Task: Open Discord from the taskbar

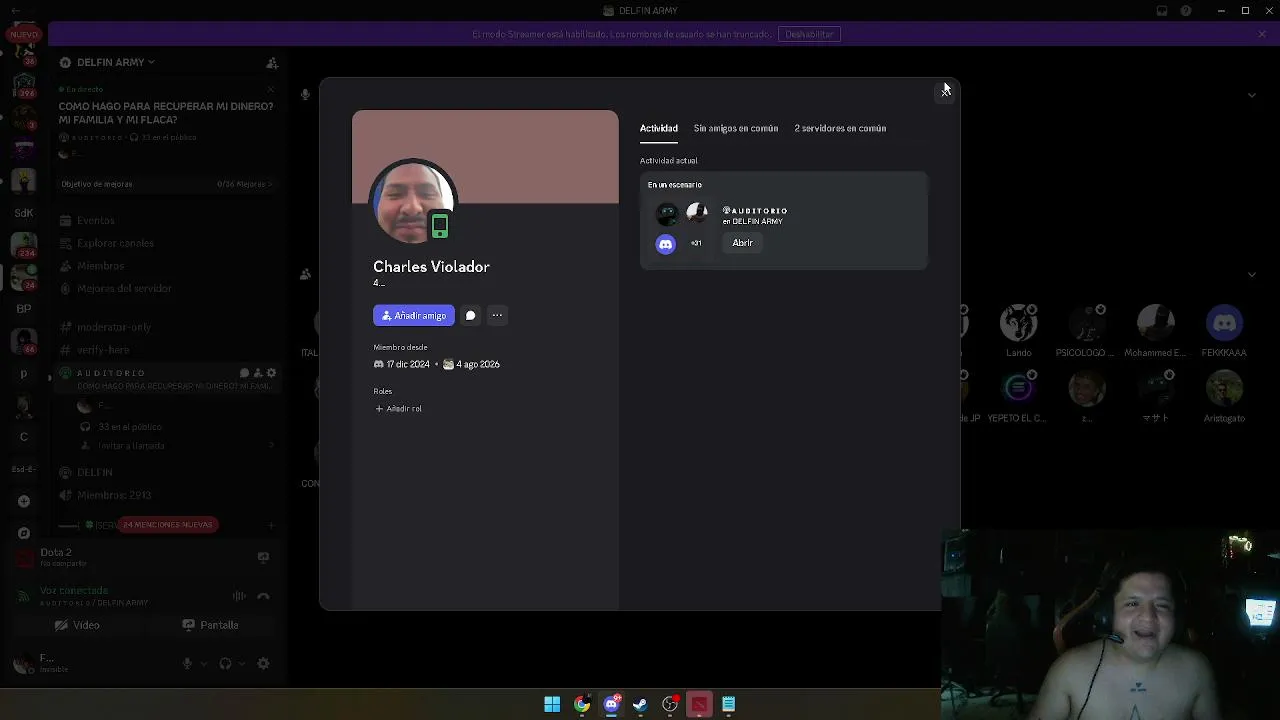Action: (611, 704)
